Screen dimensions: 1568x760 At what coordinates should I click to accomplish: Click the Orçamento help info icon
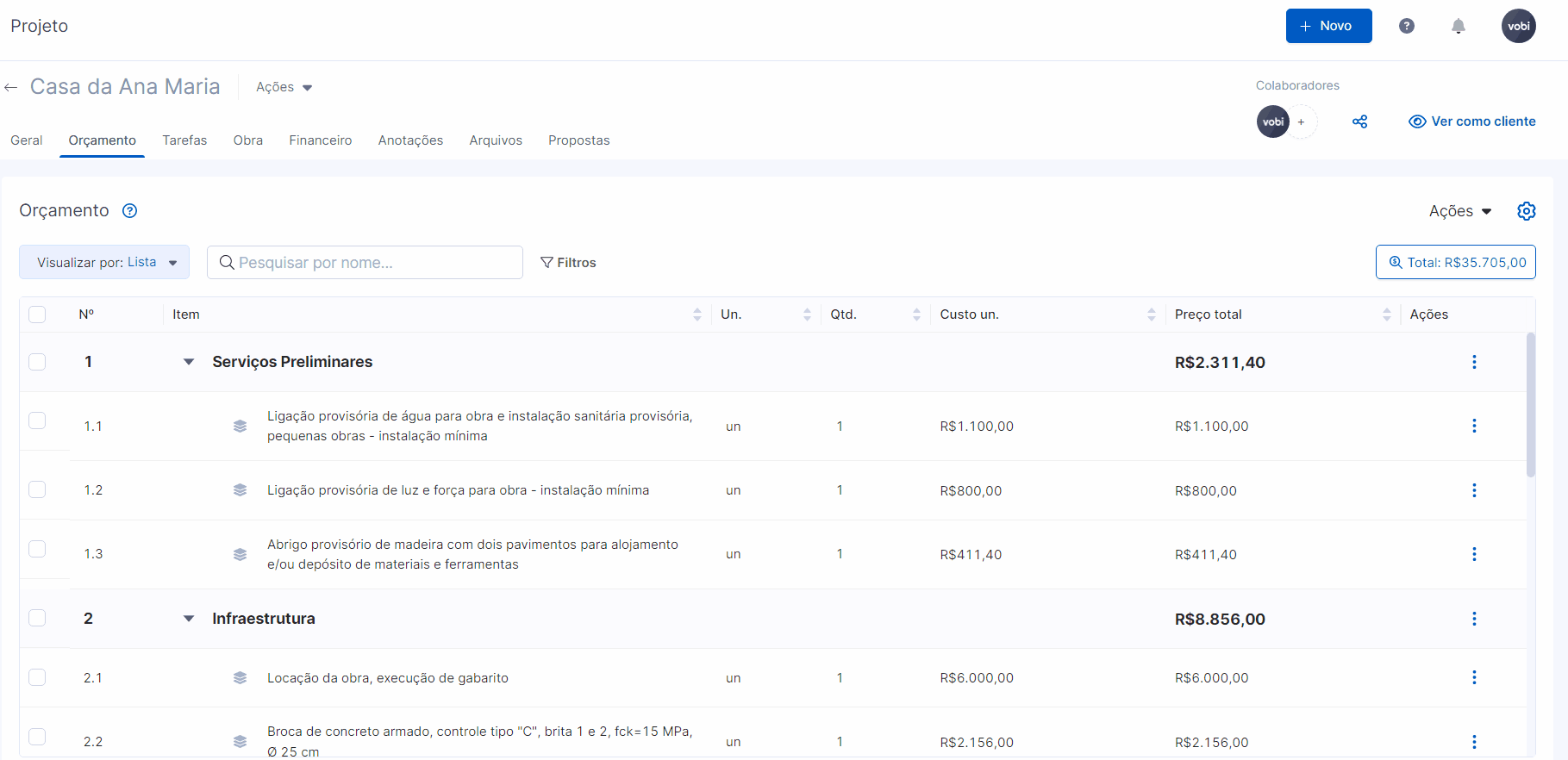coord(129,211)
